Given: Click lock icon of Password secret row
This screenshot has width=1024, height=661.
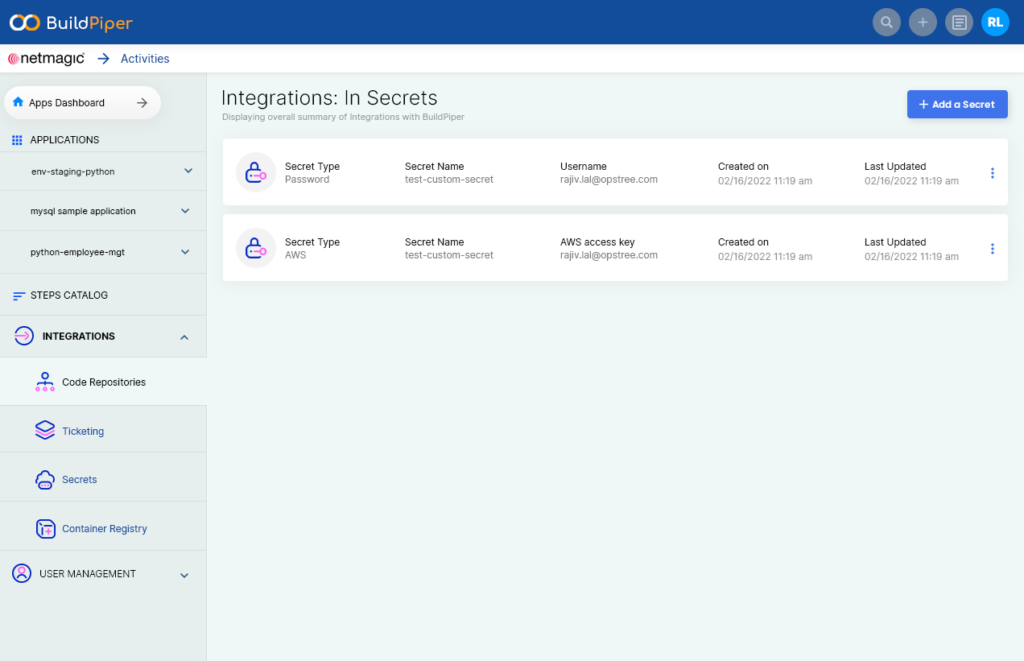Looking at the screenshot, I should (x=255, y=173).
